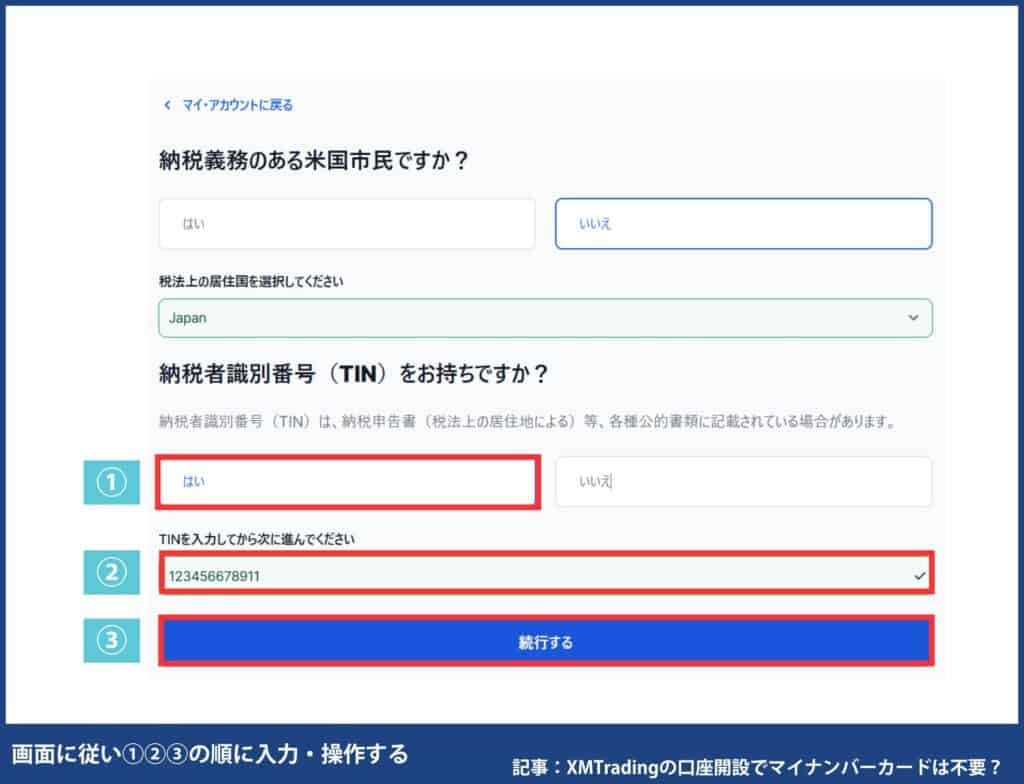
Task: Click the back chevron beside マイ・アカウントに戻る
Action: click(167, 105)
